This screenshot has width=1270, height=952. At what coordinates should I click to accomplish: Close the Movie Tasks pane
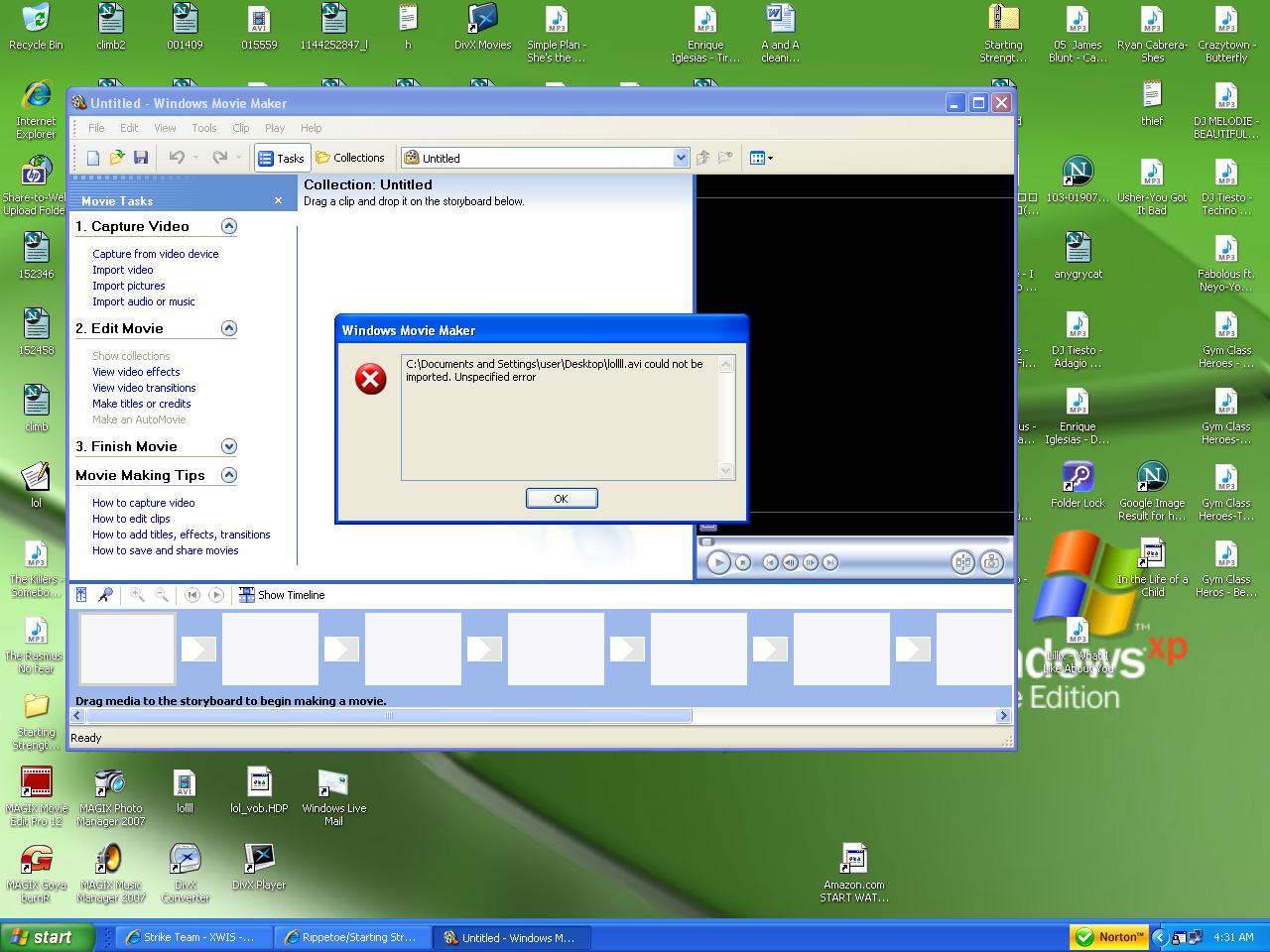pyautogui.click(x=278, y=200)
